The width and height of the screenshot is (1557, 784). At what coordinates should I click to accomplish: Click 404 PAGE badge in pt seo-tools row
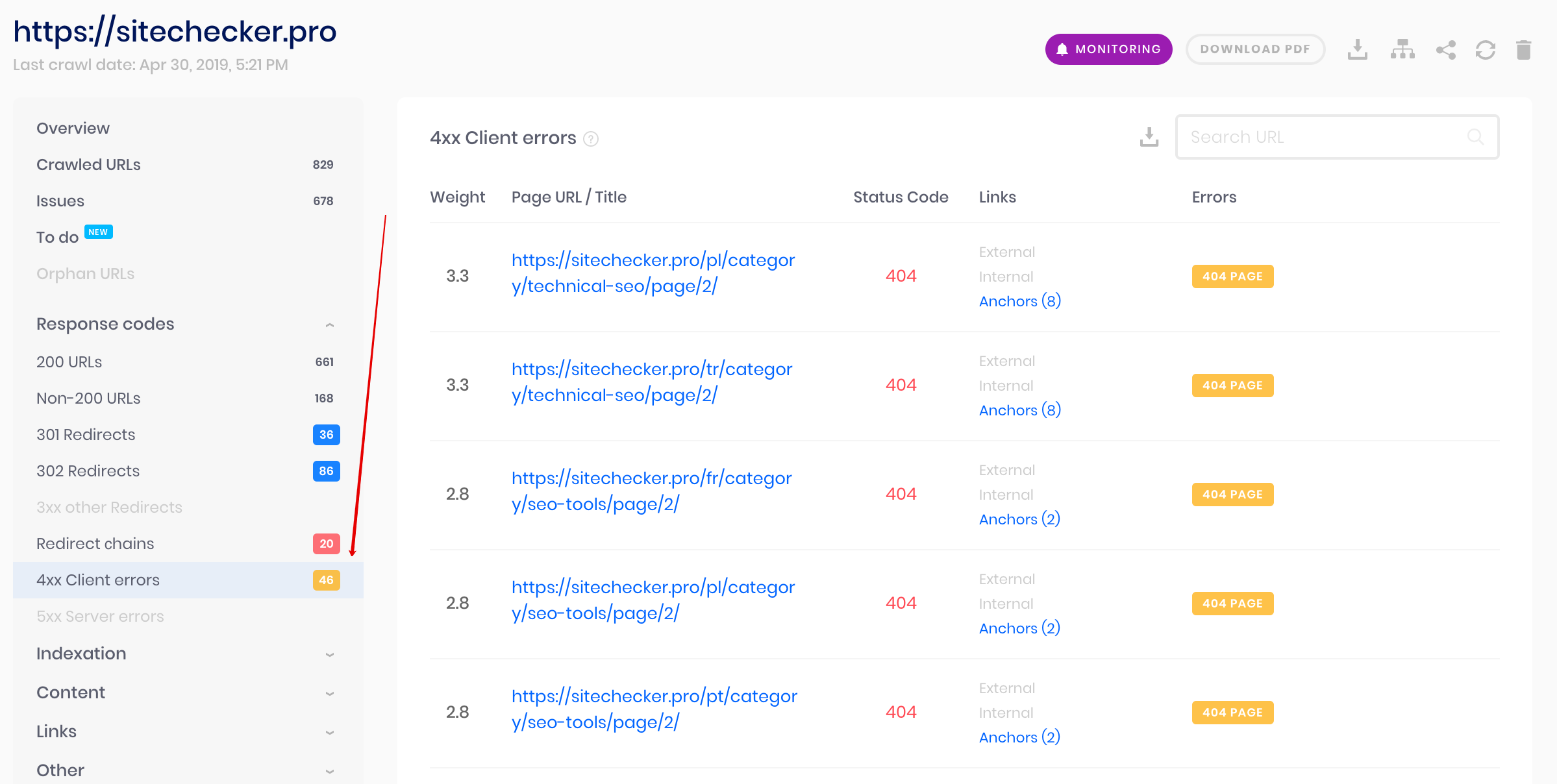click(x=1232, y=713)
